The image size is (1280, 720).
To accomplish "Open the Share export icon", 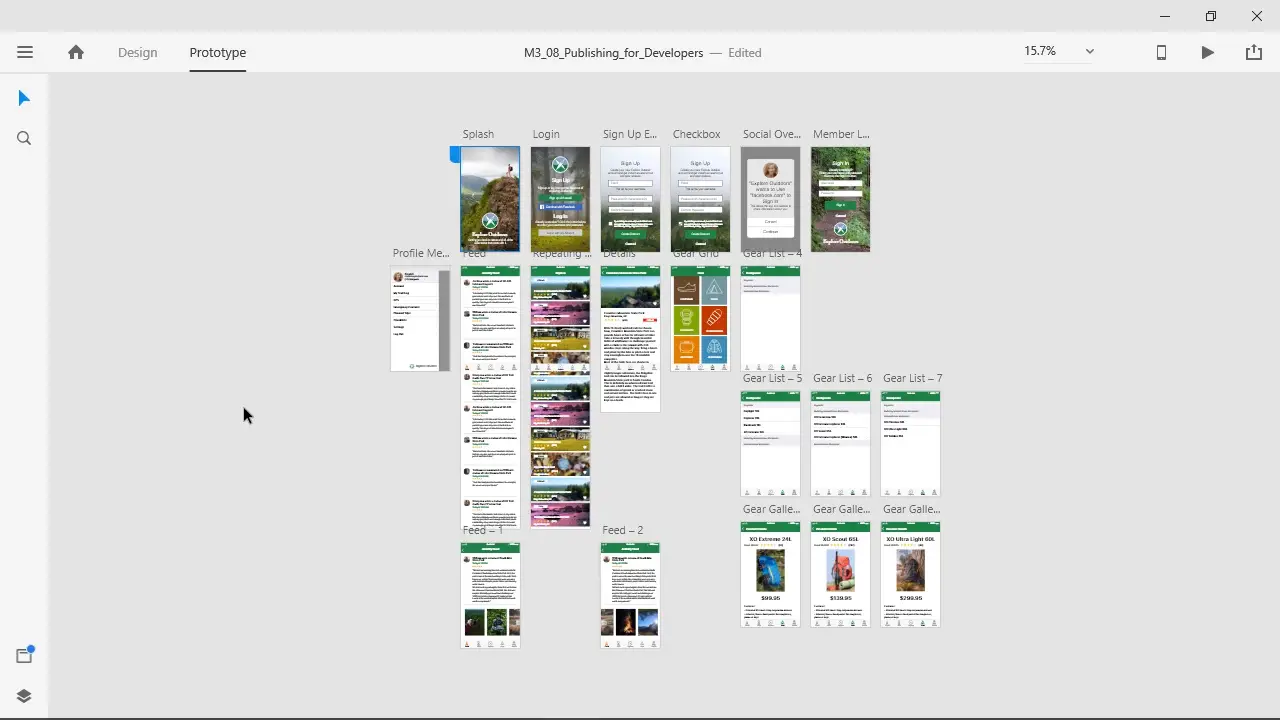I will coord(1254,52).
